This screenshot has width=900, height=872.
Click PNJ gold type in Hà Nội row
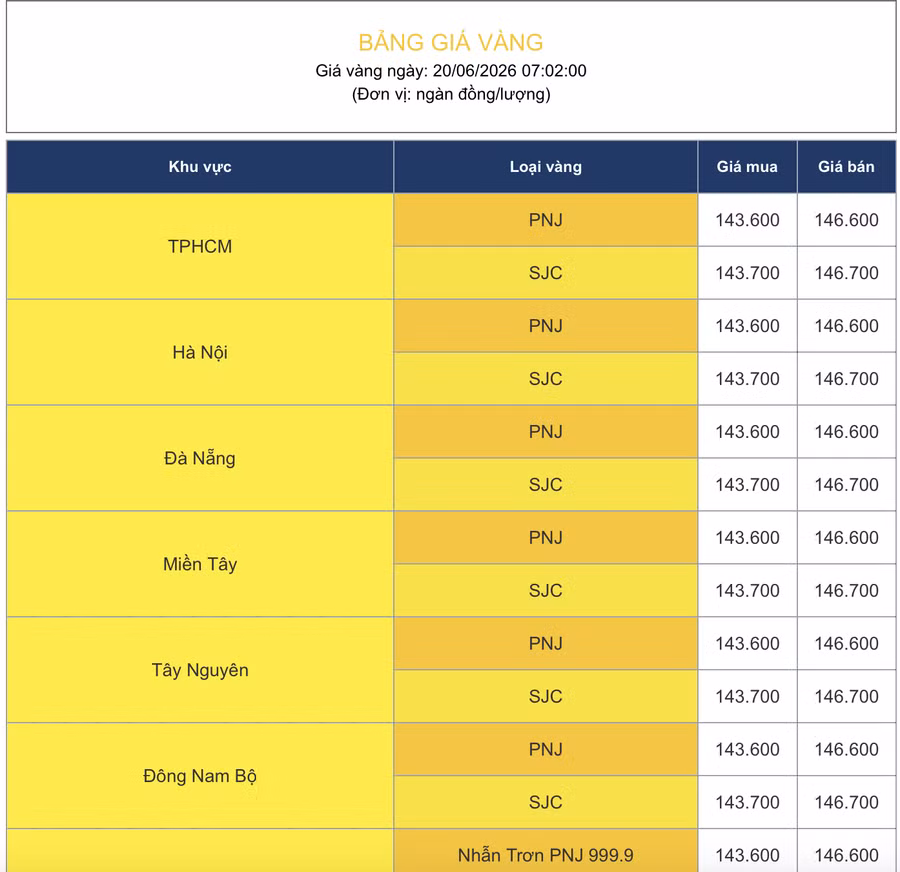coord(545,325)
